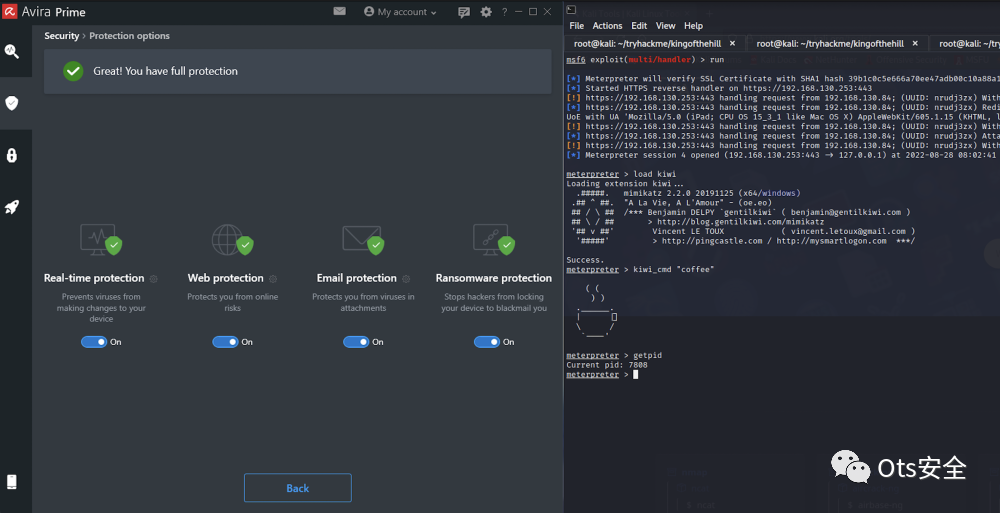Viewport: 1000px width, 513px height.
Task: Open the feedback chat icon
Action: [464, 12]
